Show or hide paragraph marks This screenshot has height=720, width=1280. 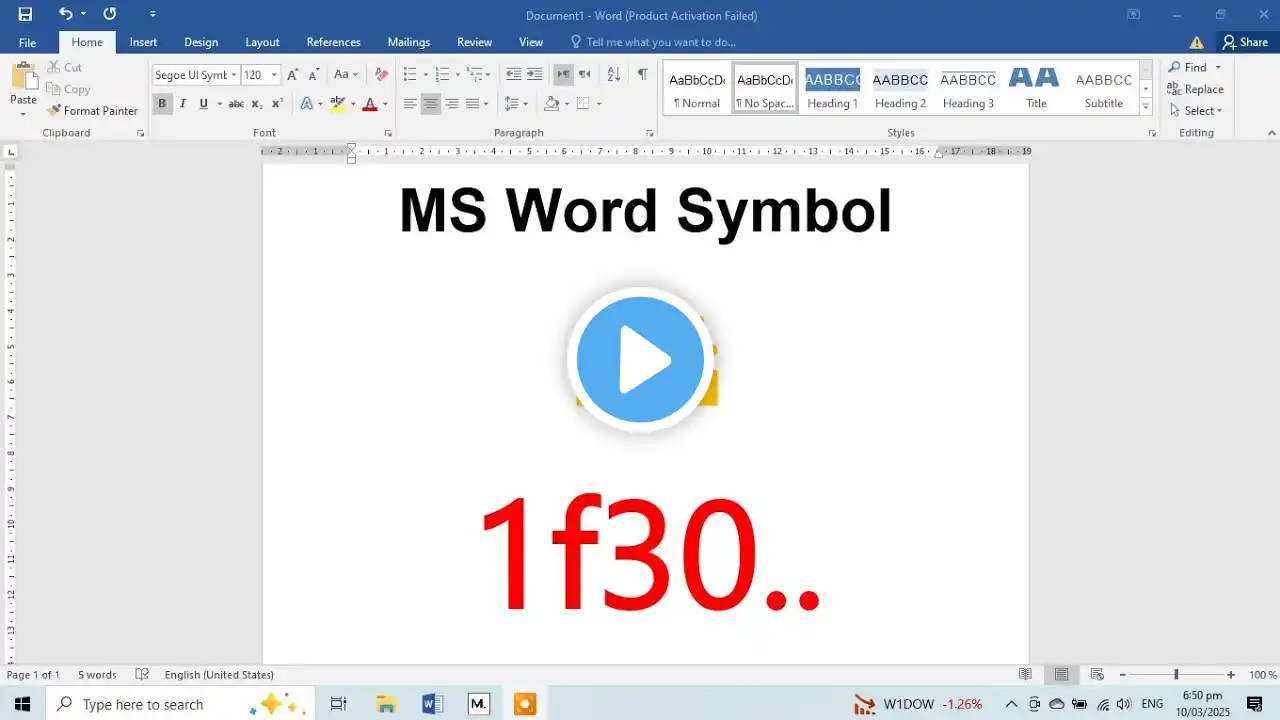click(642, 75)
